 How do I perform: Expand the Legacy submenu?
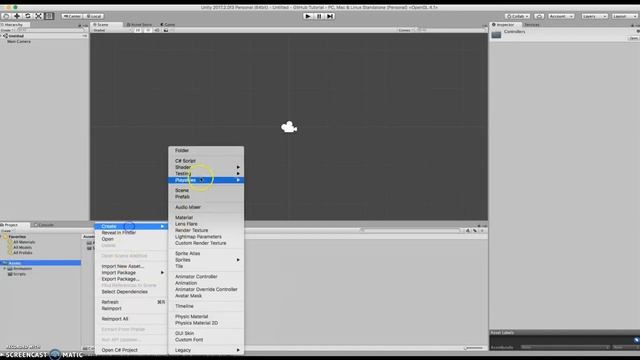tap(206, 350)
